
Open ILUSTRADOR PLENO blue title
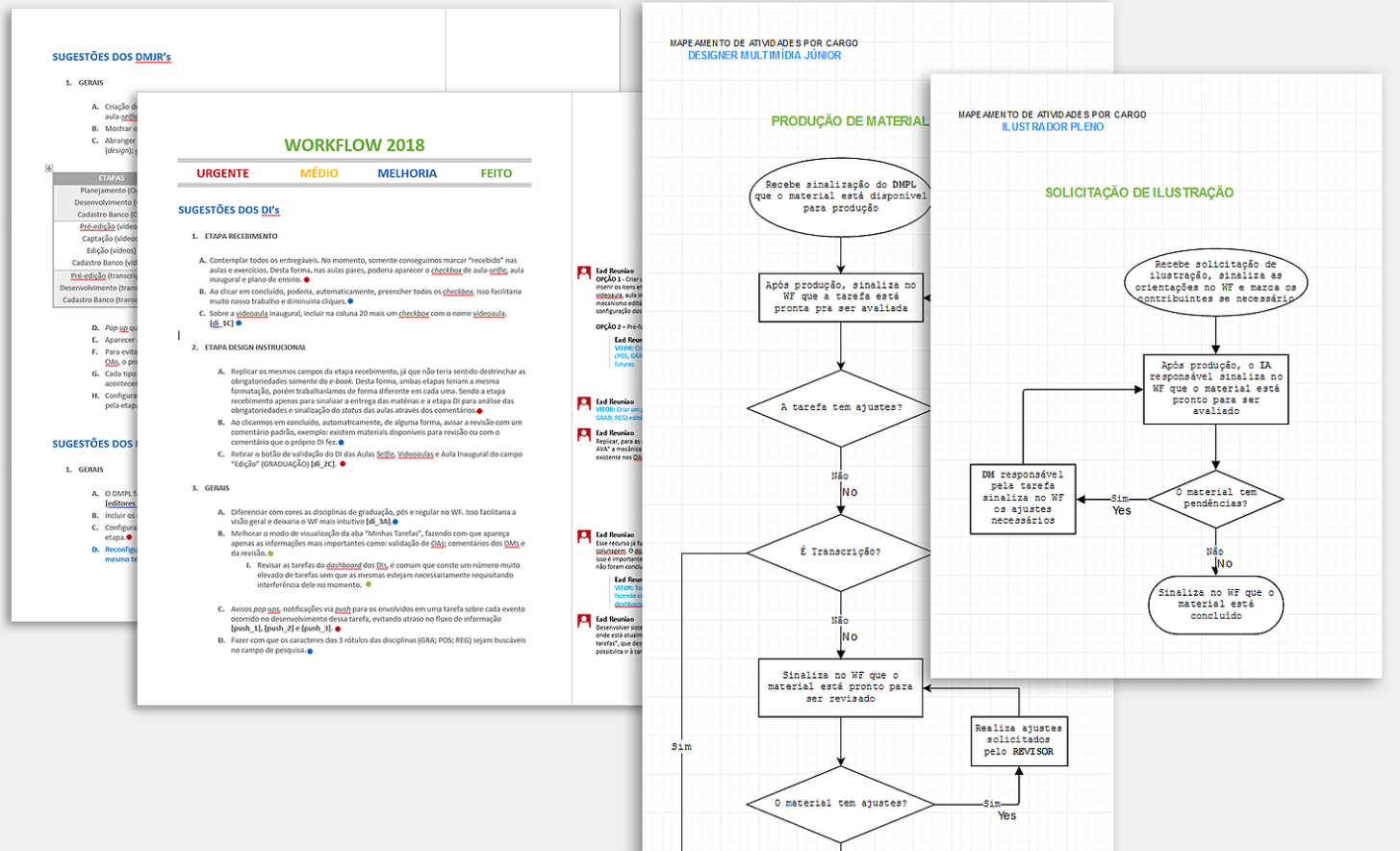pos(1052,127)
